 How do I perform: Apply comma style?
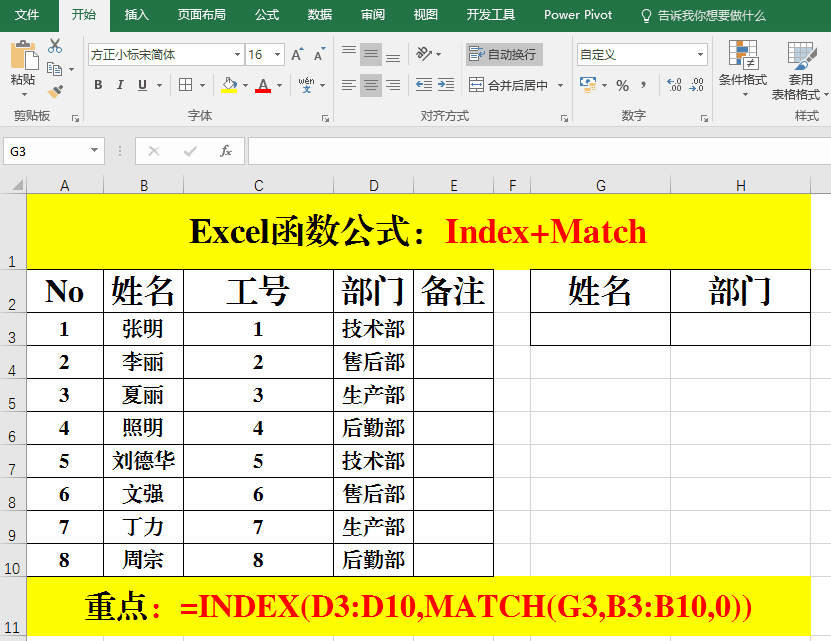click(x=643, y=85)
